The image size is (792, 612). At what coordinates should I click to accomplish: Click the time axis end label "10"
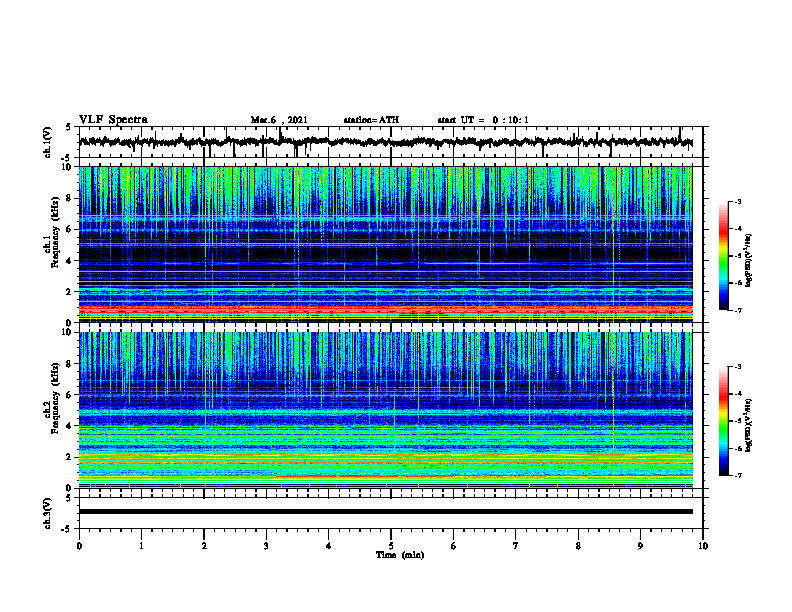coord(703,546)
